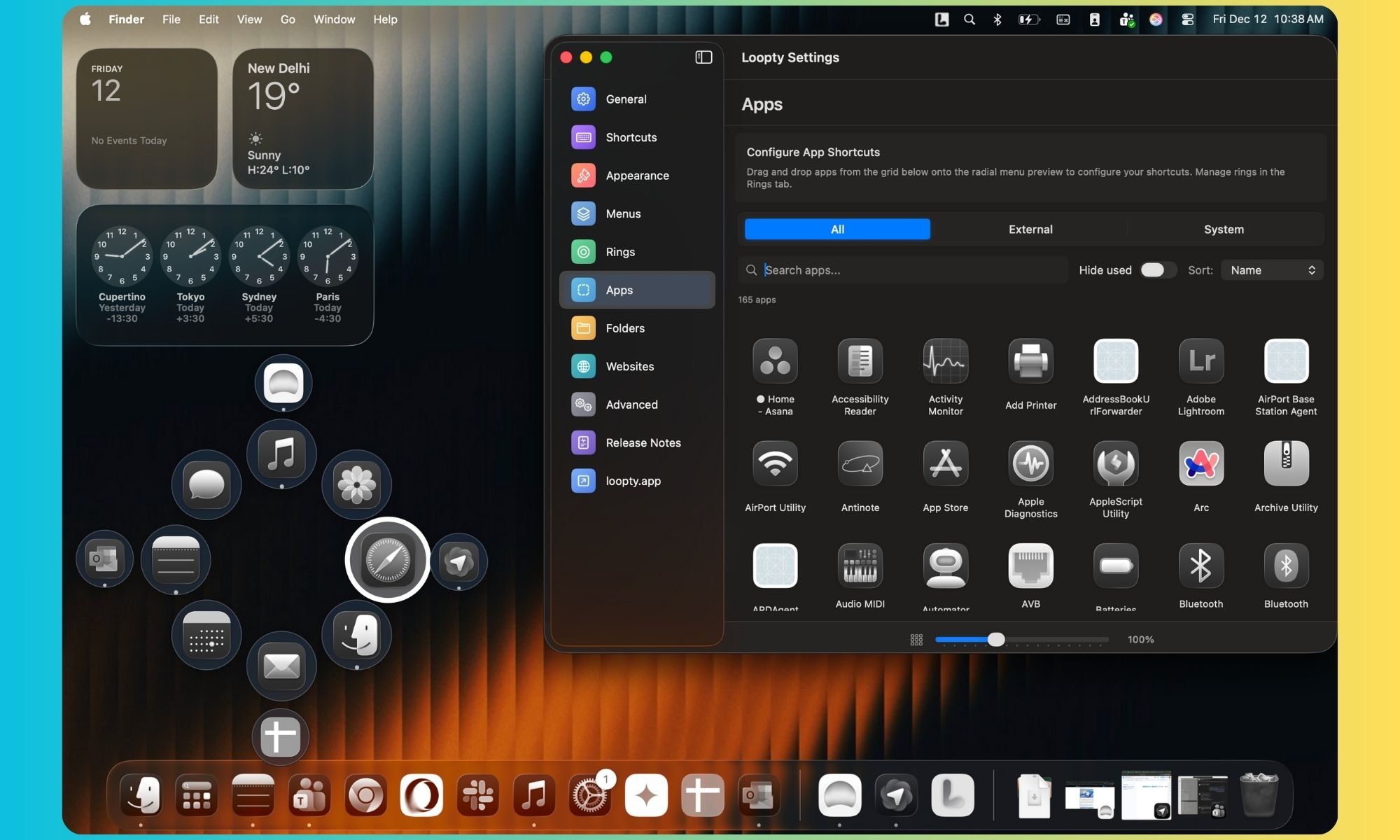This screenshot has width=1400, height=840.
Task: Open the Release Notes section
Action: coord(643,442)
